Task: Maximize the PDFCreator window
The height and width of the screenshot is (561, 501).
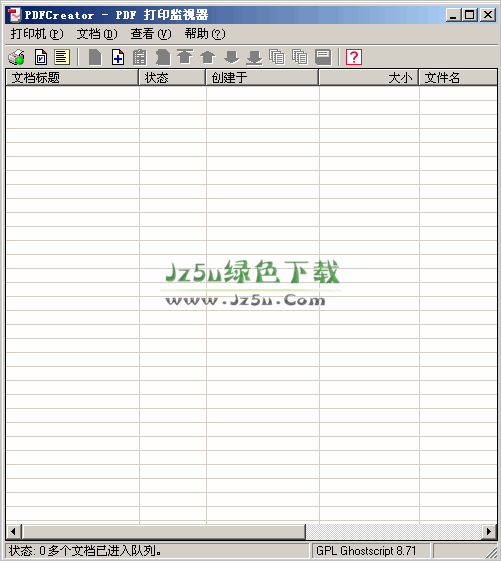Action: pyautogui.click(x=470, y=15)
